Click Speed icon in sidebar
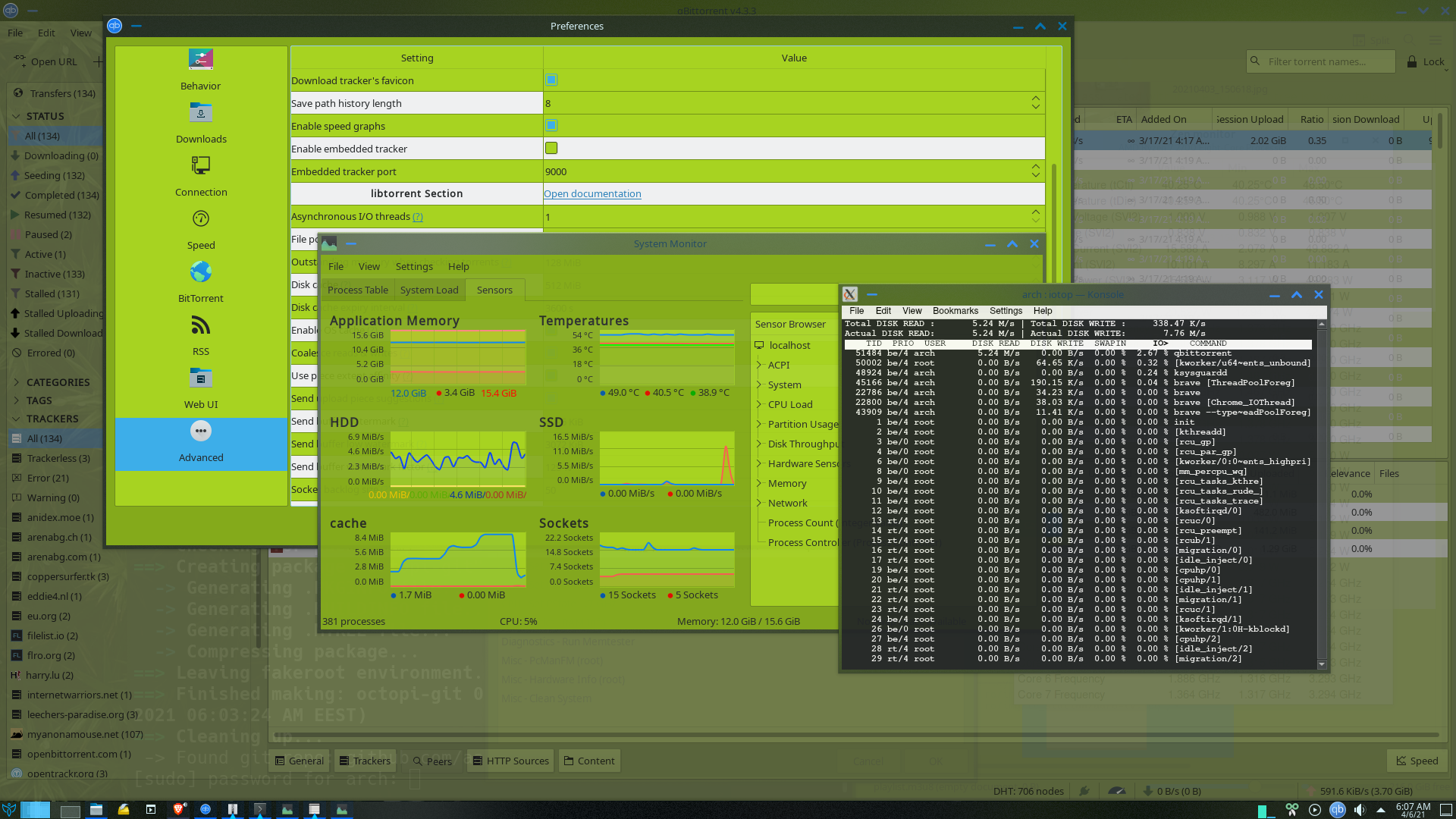The width and height of the screenshot is (1456, 819). click(x=200, y=218)
